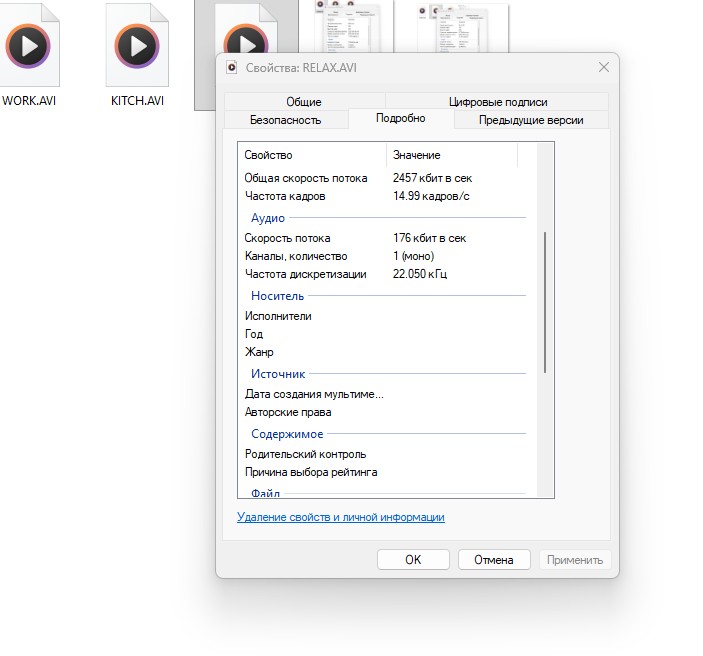Select the Родительский контроль row
The width and height of the screenshot is (703, 656).
[x=387, y=454]
